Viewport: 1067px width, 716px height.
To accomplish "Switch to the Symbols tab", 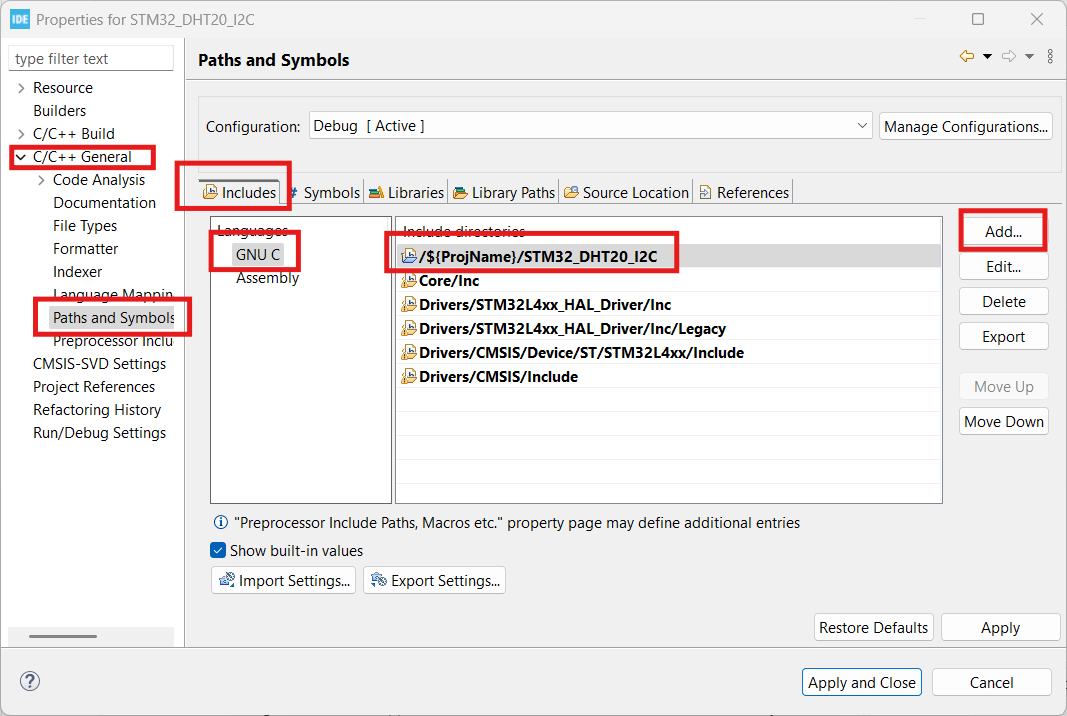I will pos(323,193).
